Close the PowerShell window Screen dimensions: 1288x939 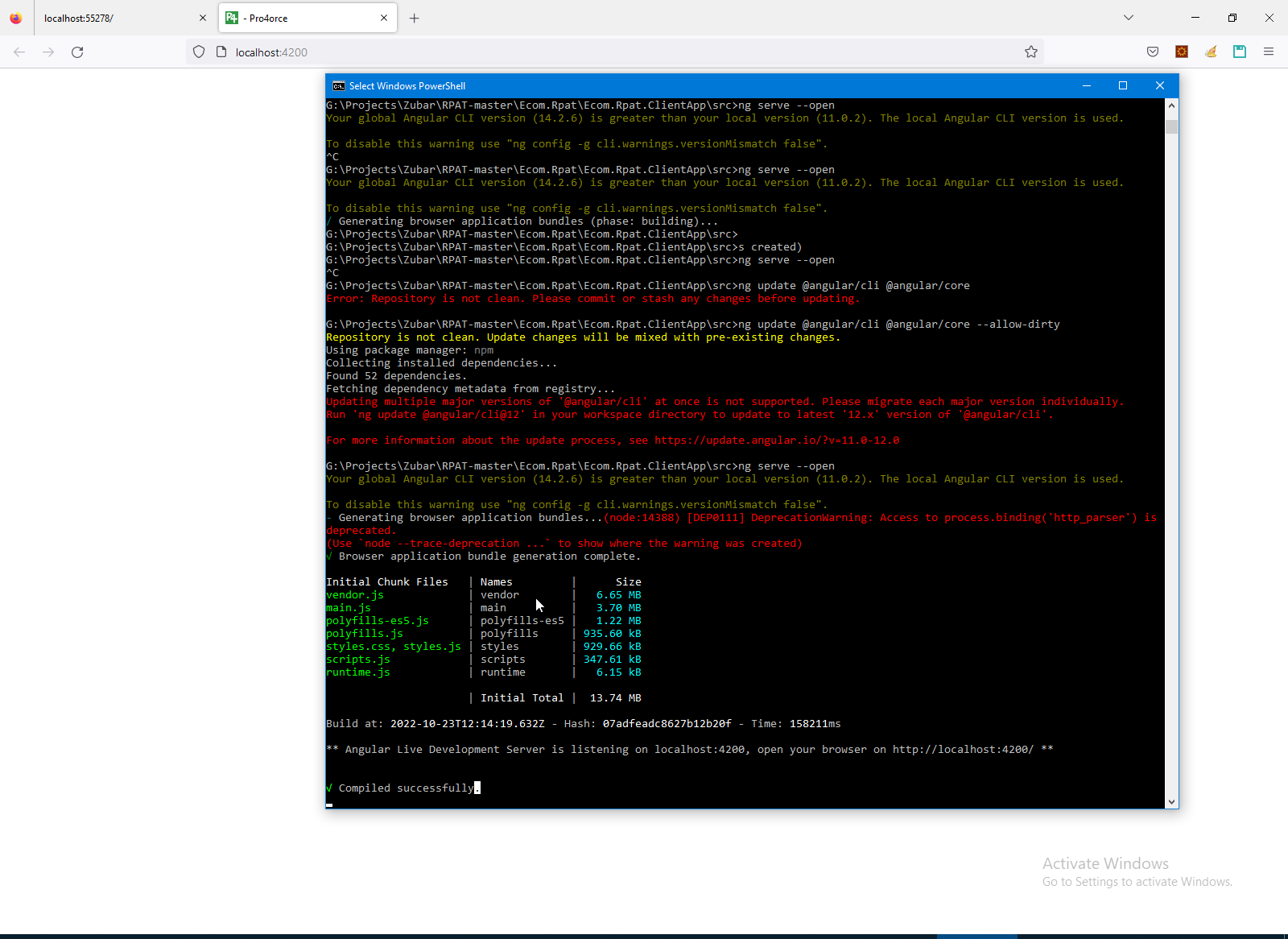[1160, 85]
